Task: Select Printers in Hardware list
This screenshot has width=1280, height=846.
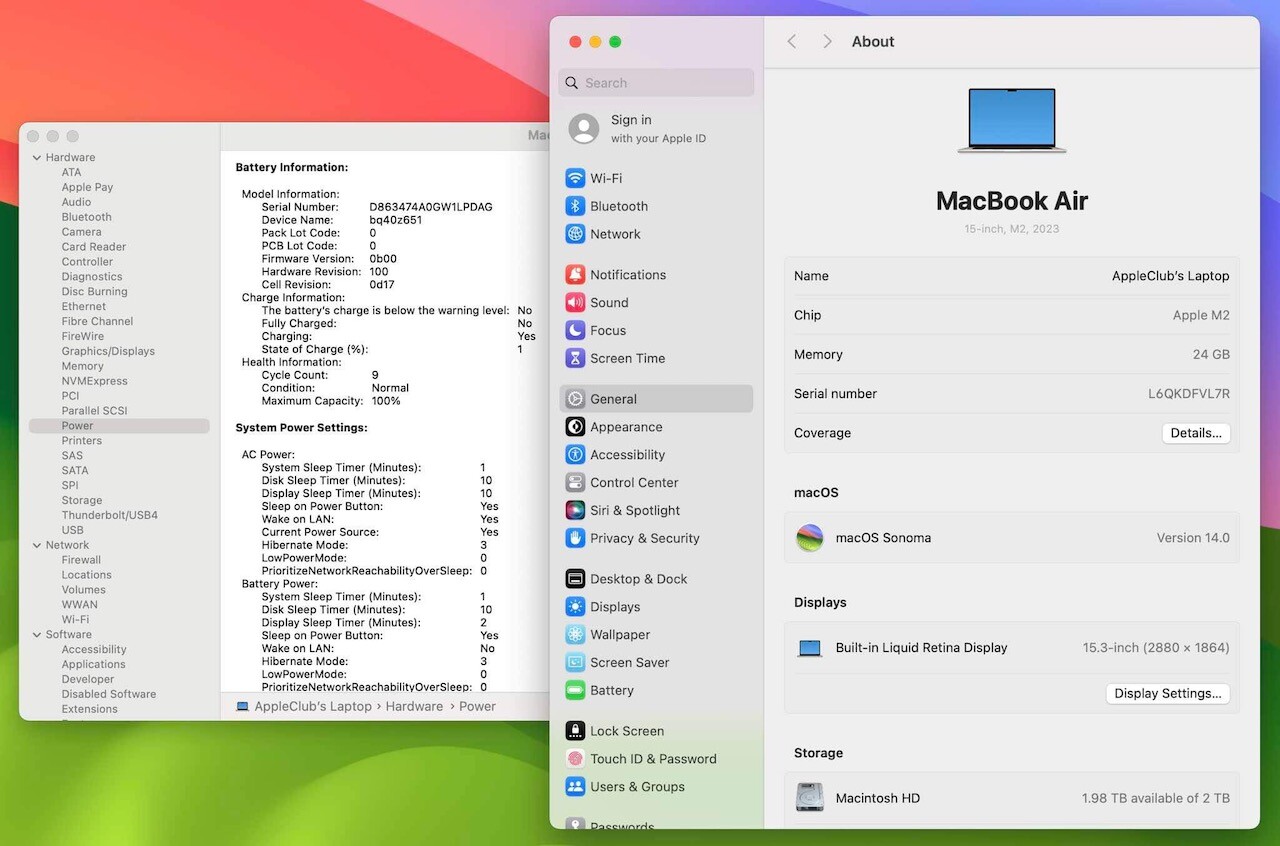Action: [81, 441]
